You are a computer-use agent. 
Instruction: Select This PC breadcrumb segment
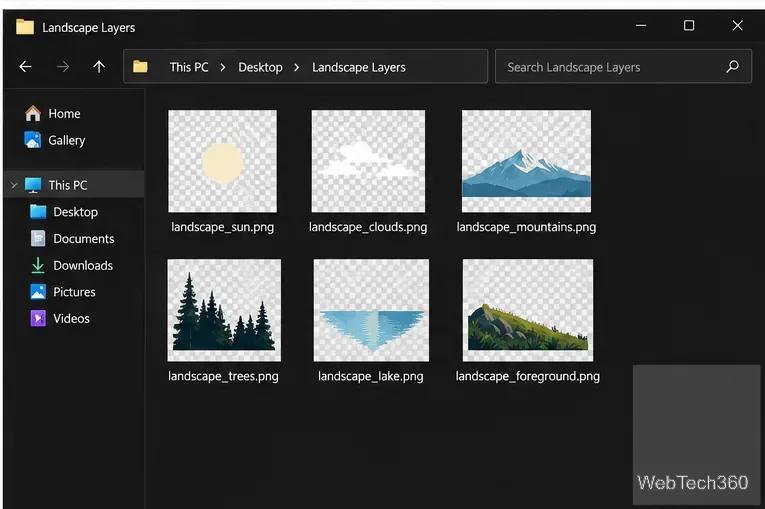189,67
